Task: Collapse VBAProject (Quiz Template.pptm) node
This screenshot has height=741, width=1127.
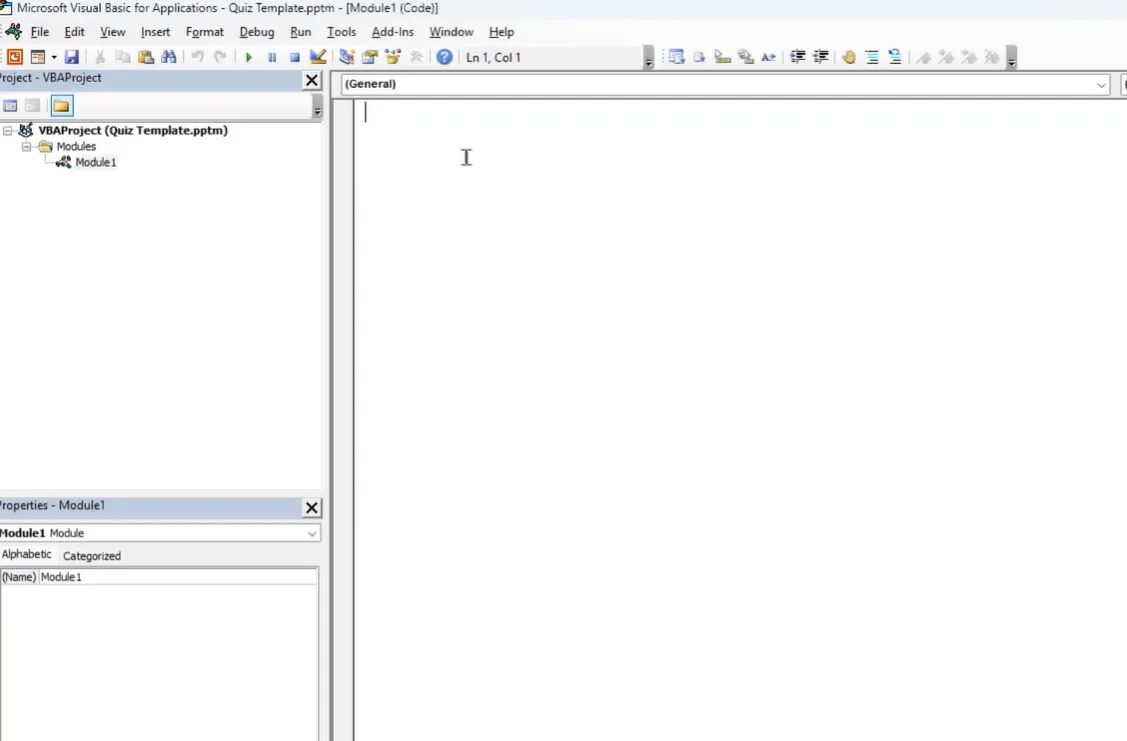Action: click(x=8, y=130)
